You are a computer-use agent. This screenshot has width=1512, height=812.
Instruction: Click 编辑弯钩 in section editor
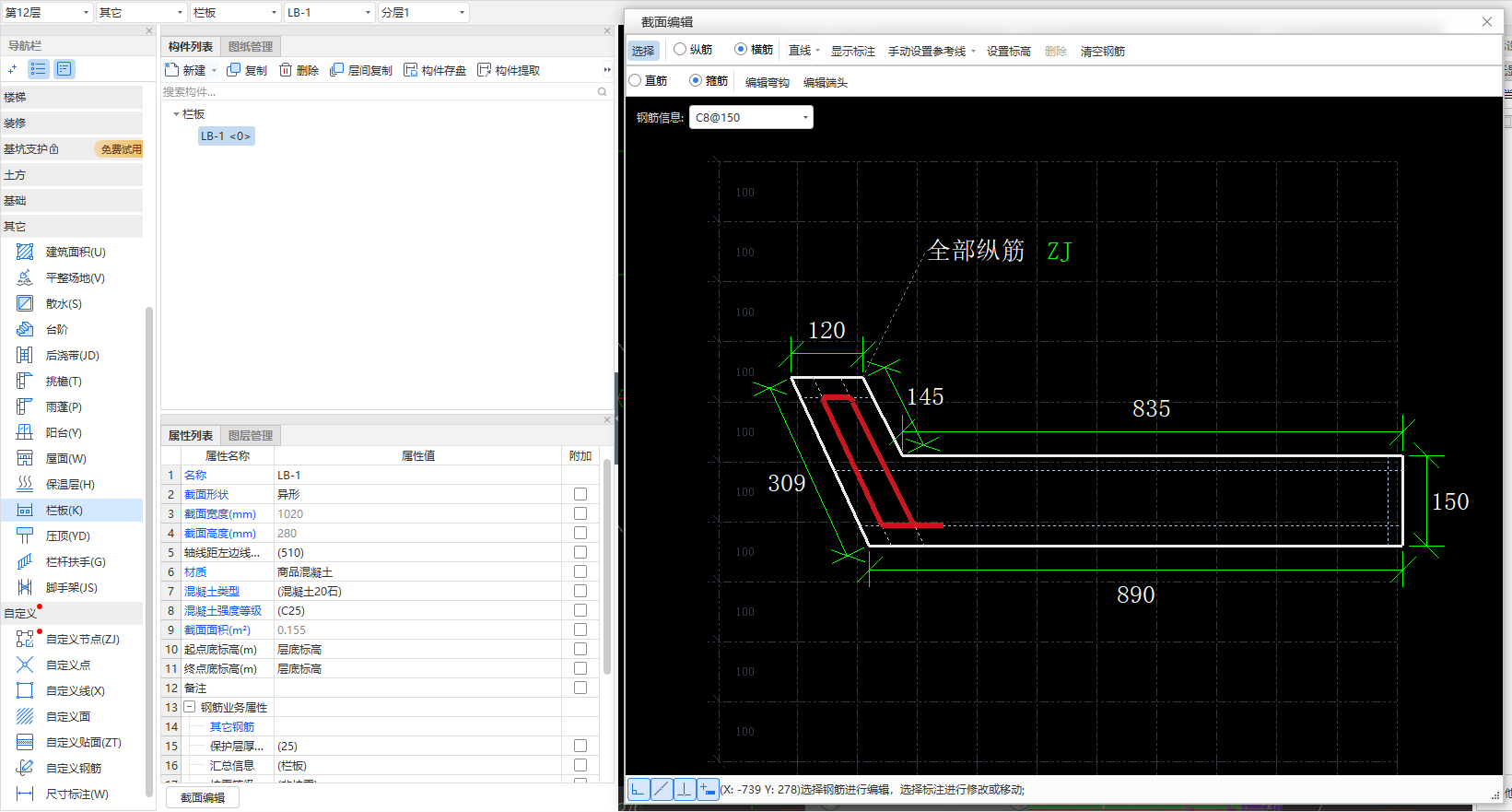tap(768, 82)
